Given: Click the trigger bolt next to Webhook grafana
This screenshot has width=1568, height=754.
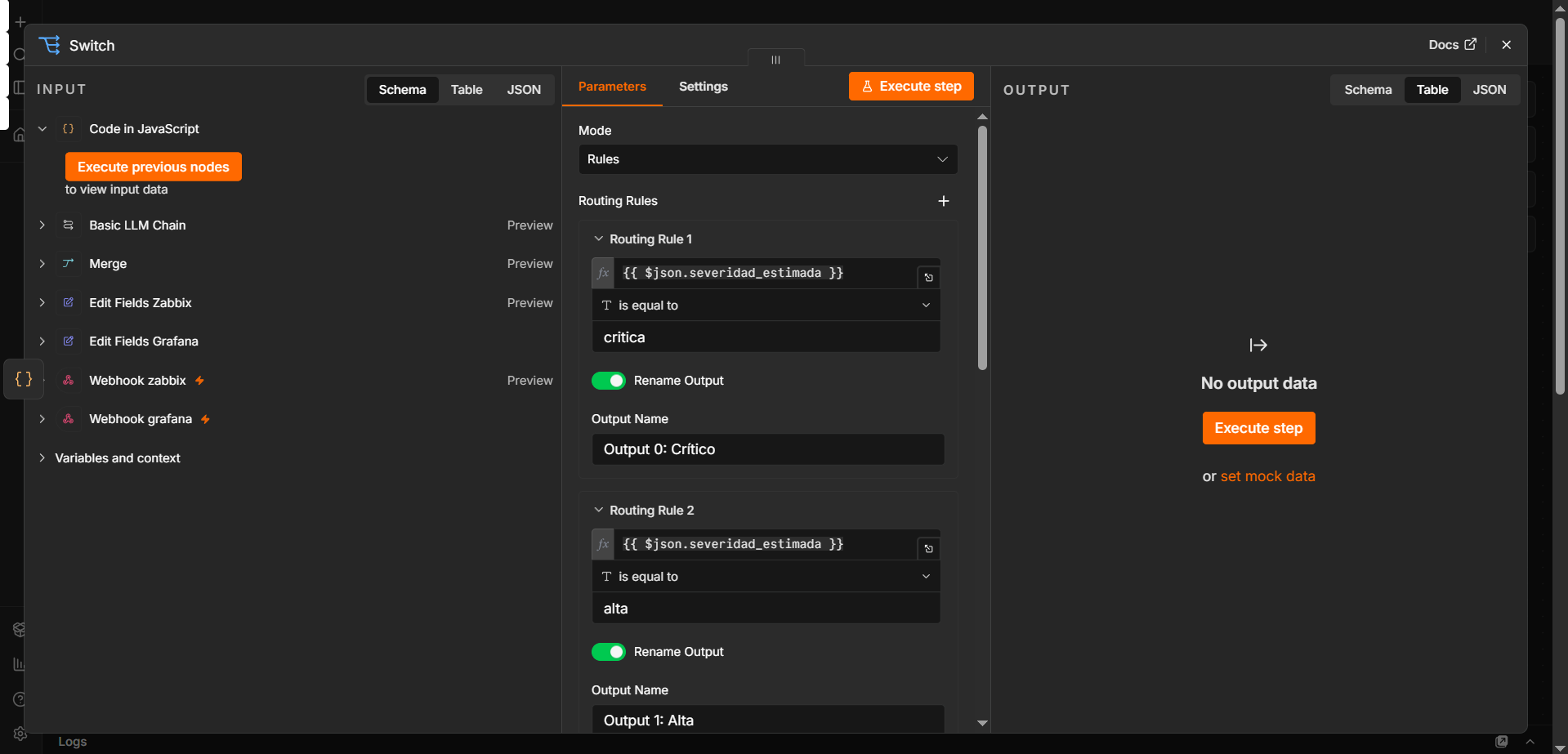Looking at the screenshot, I should click(x=205, y=419).
